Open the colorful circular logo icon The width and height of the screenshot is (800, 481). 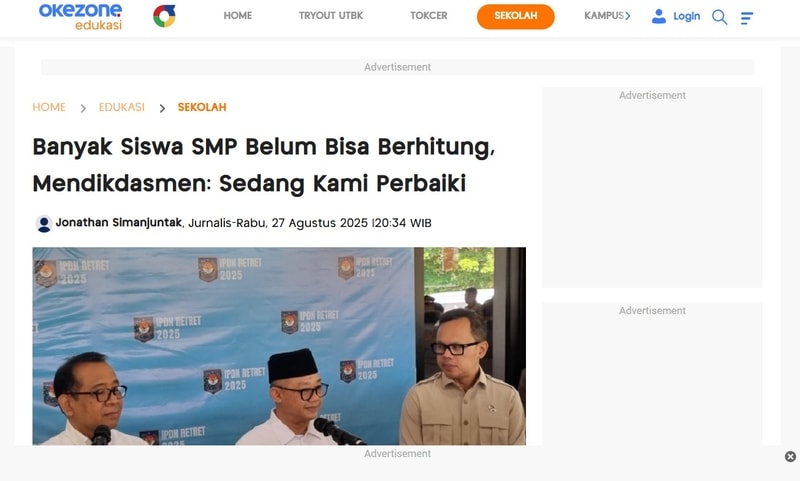(x=164, y=16)
